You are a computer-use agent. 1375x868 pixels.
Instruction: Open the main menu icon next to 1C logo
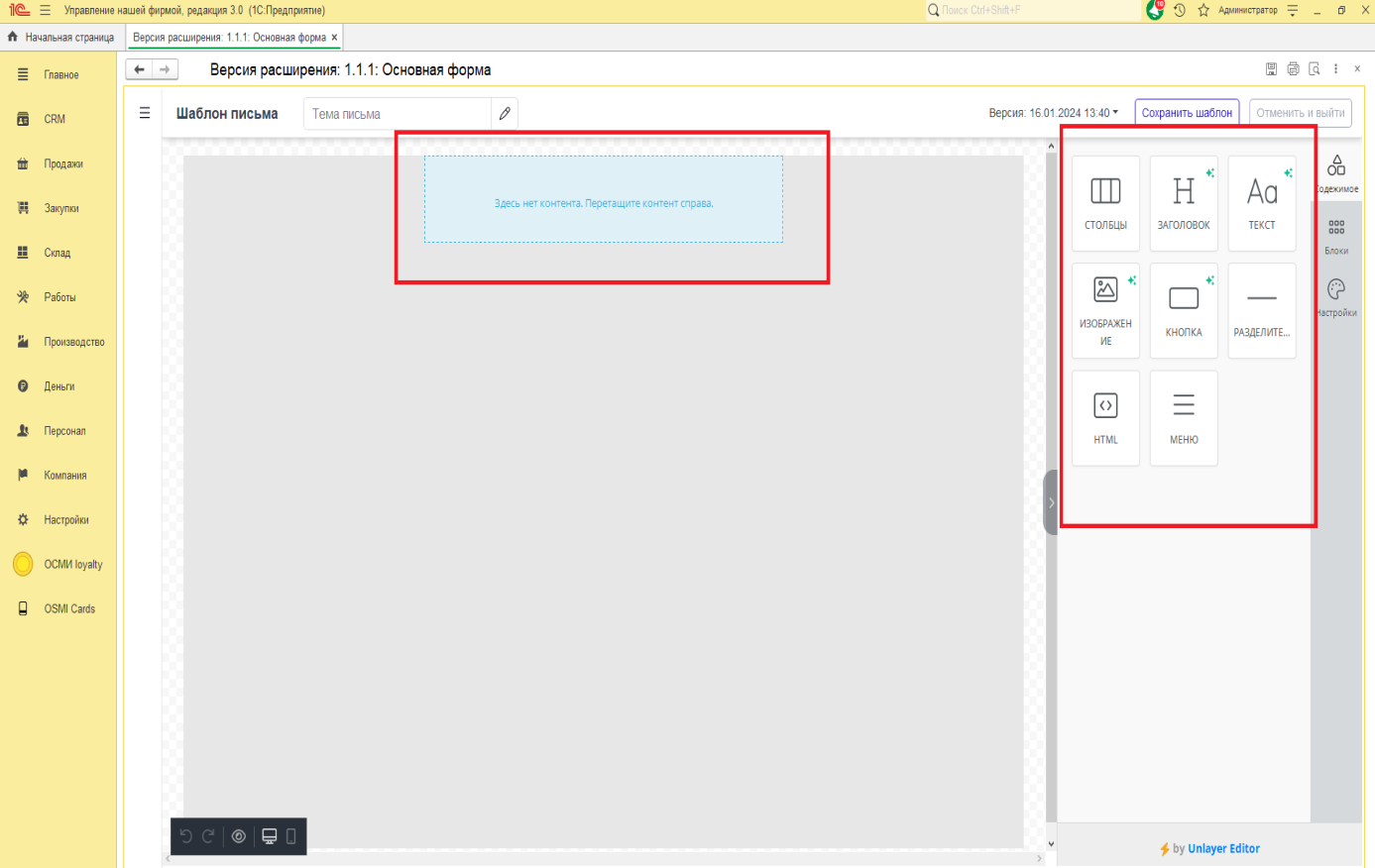(x=45, y=10)
